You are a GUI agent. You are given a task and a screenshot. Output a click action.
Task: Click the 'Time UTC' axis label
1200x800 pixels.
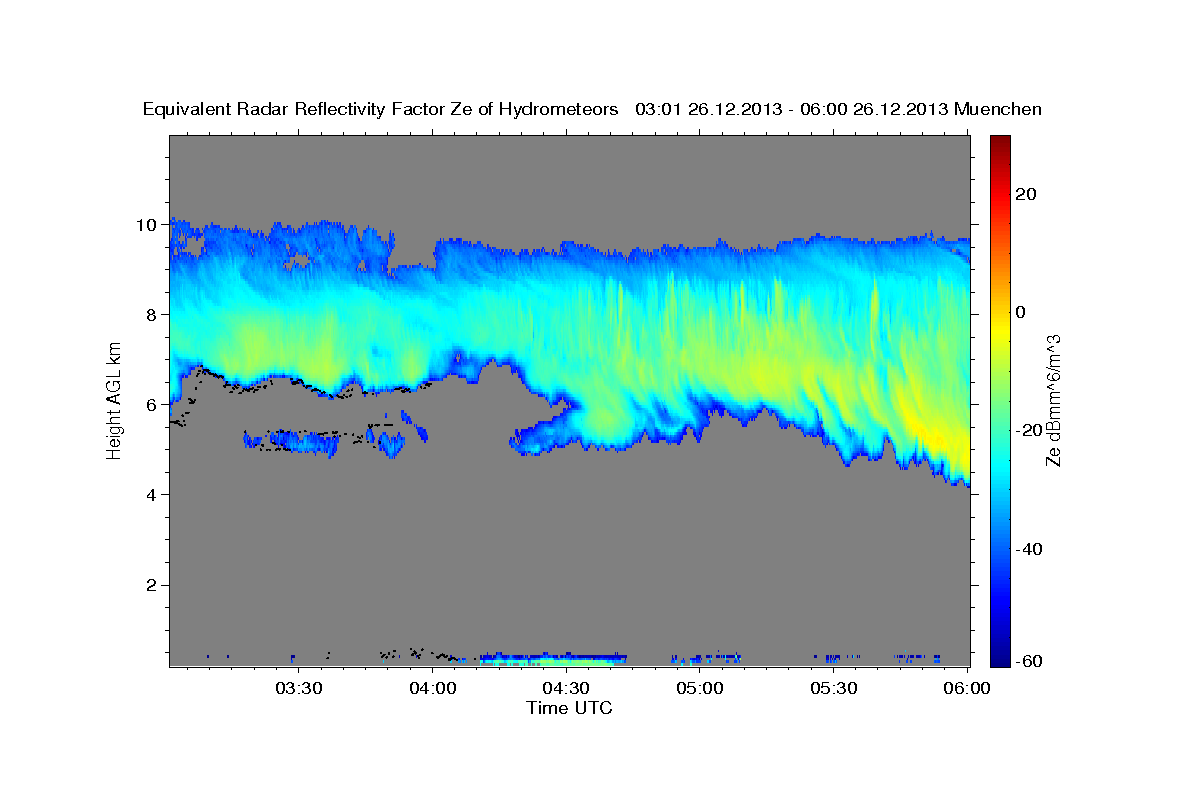click(x=569, y=708)
